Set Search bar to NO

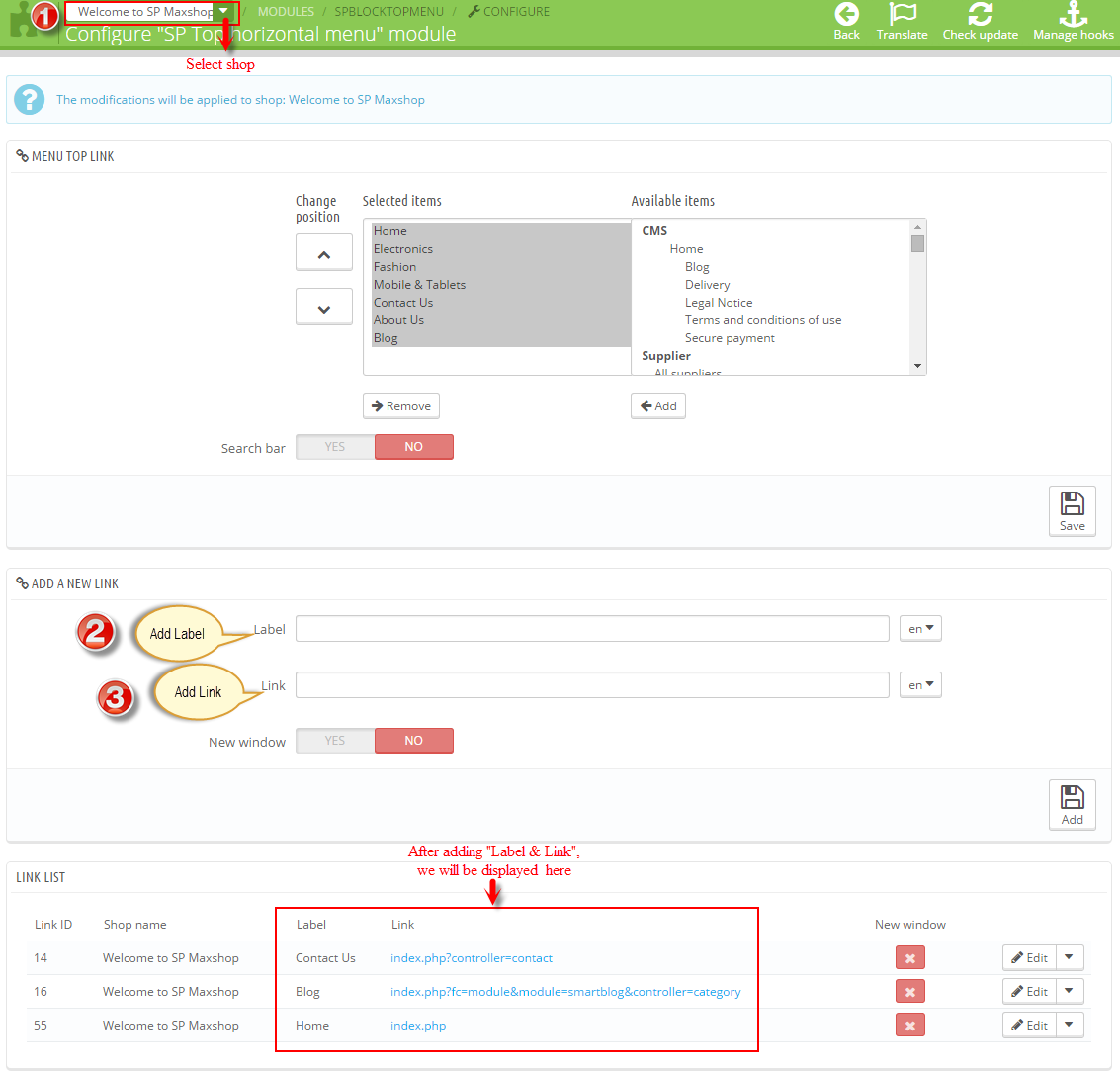[x=413, y=447]
